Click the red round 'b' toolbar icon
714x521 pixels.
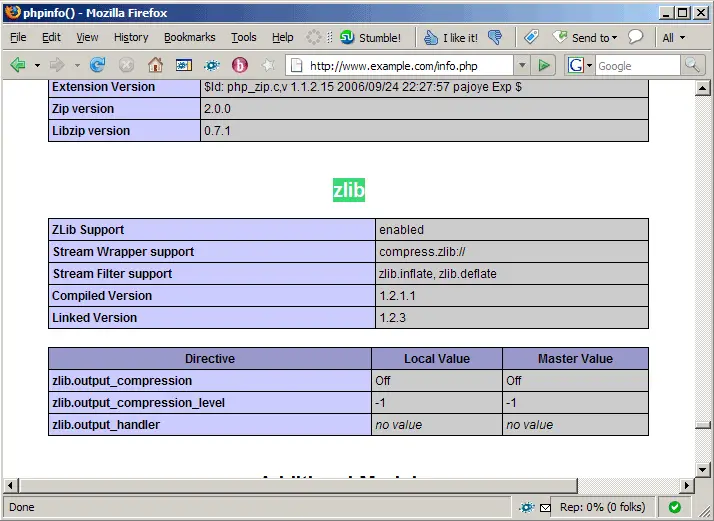240,65
